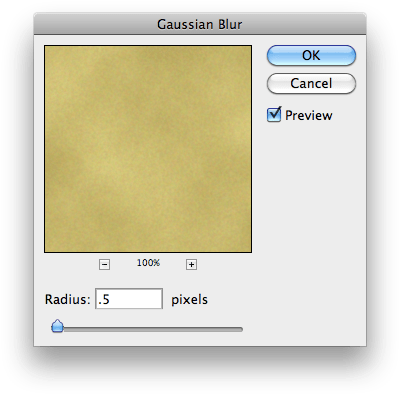Click the radius slider track
The height and width of the screenshot is (394, 399).
point(148,329)
